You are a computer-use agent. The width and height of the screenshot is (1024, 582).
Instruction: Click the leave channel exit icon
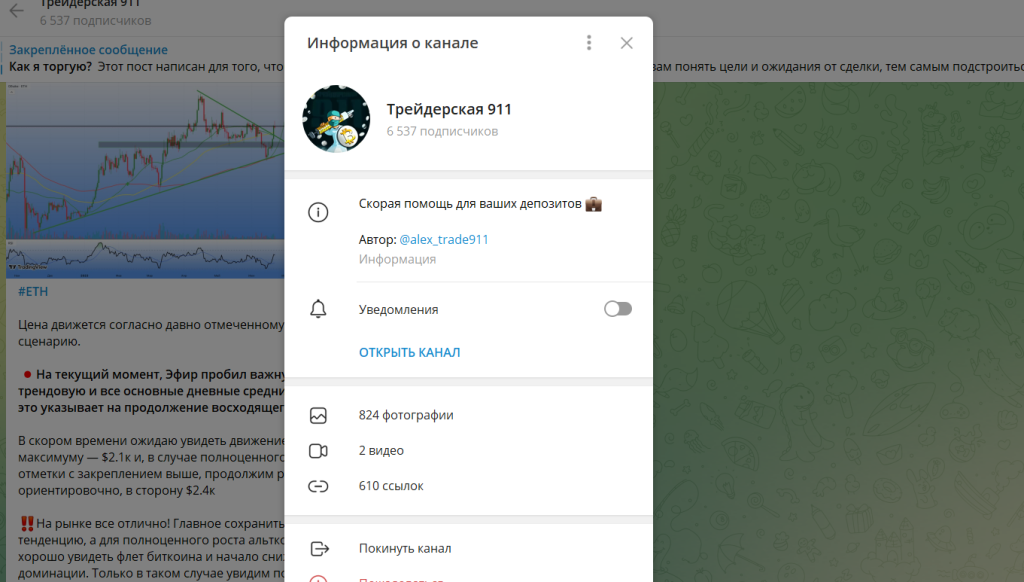[319, 549]
